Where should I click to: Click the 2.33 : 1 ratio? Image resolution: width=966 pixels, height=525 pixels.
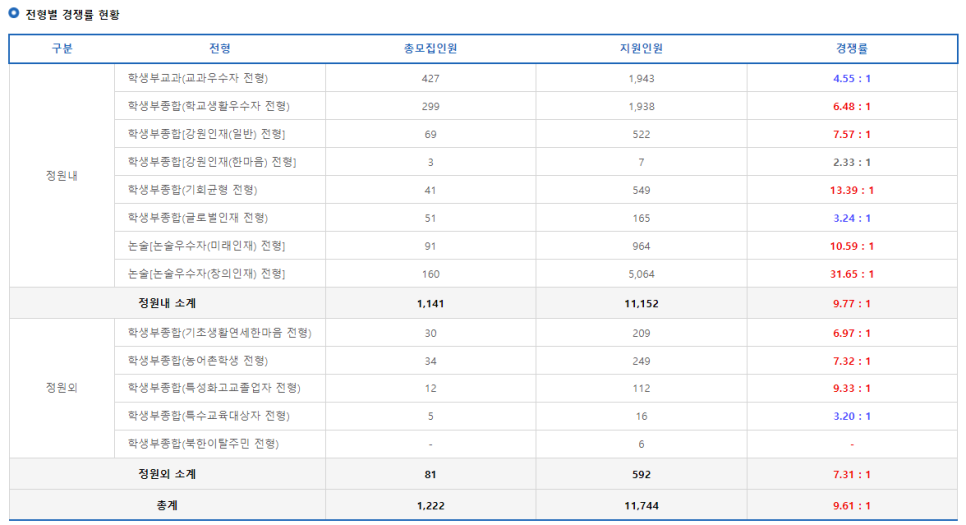pyautogui.click(x=852, y=162)
